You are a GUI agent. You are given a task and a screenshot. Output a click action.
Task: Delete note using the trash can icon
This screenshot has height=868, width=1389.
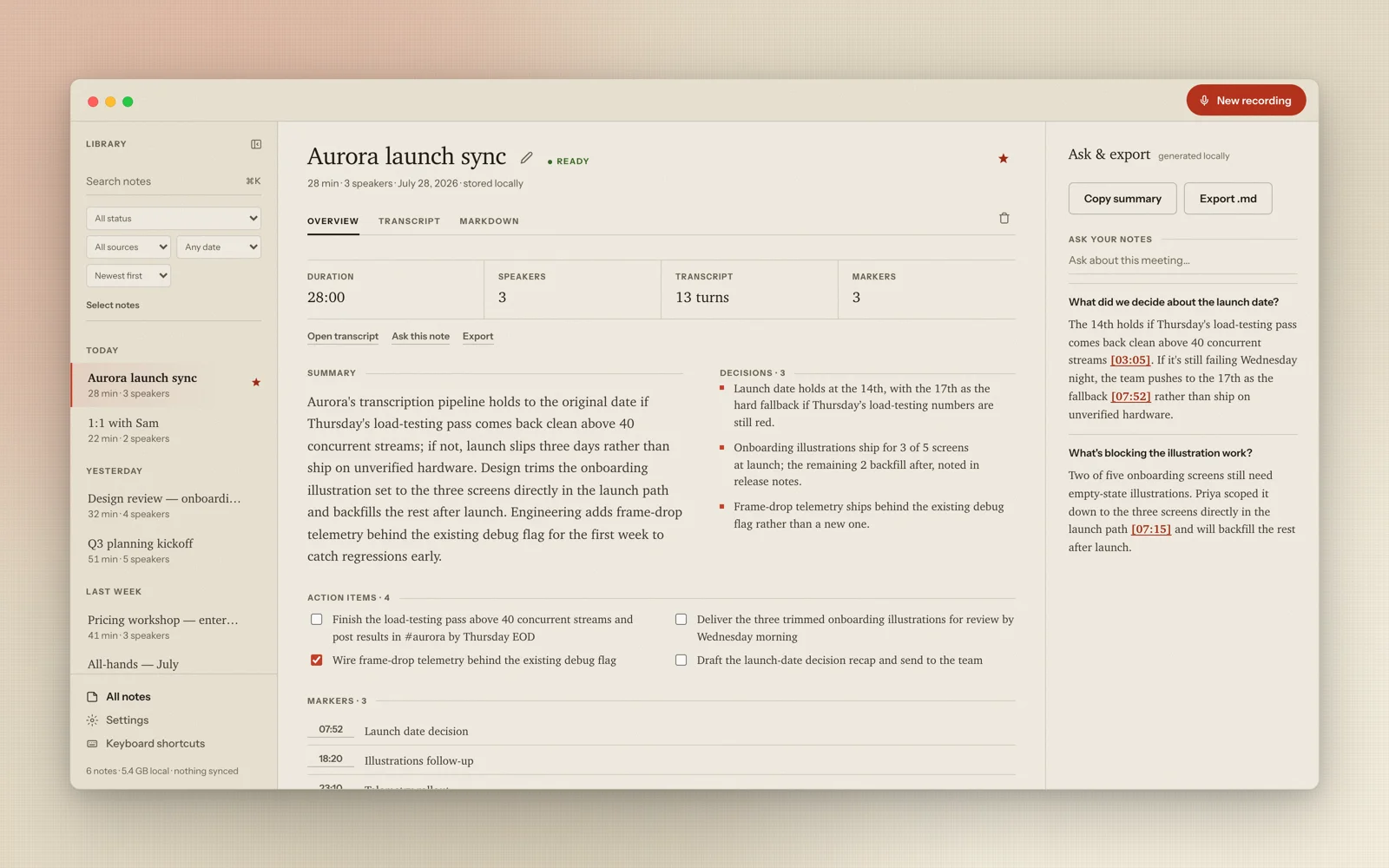tap(1004, 218)
